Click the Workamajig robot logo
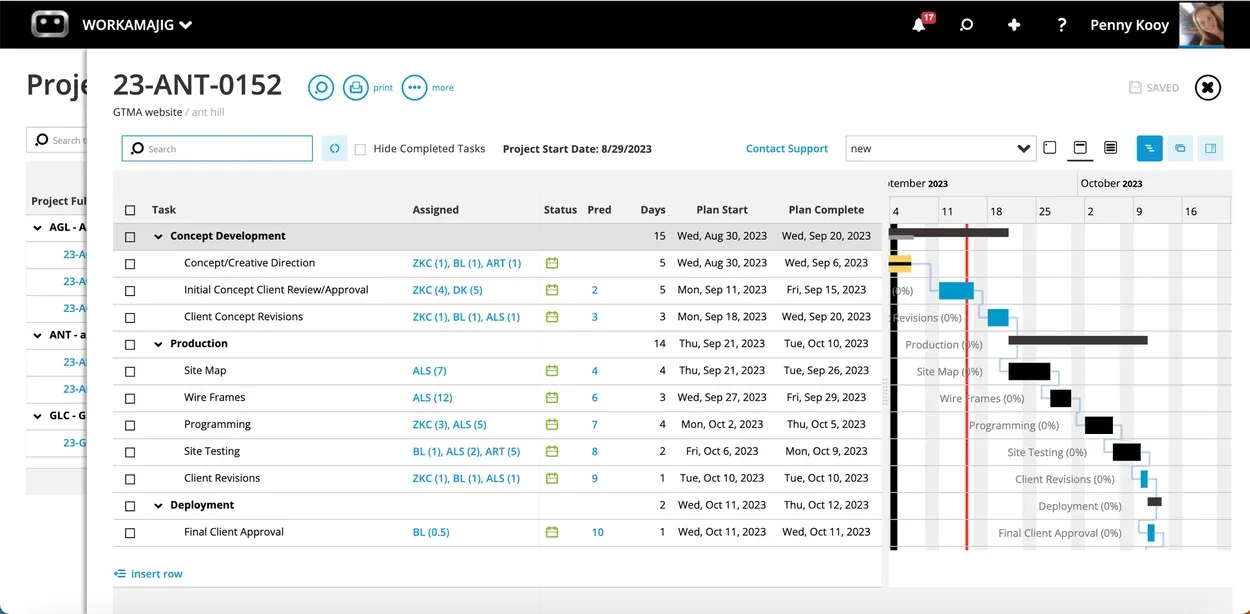 [50, 24]
